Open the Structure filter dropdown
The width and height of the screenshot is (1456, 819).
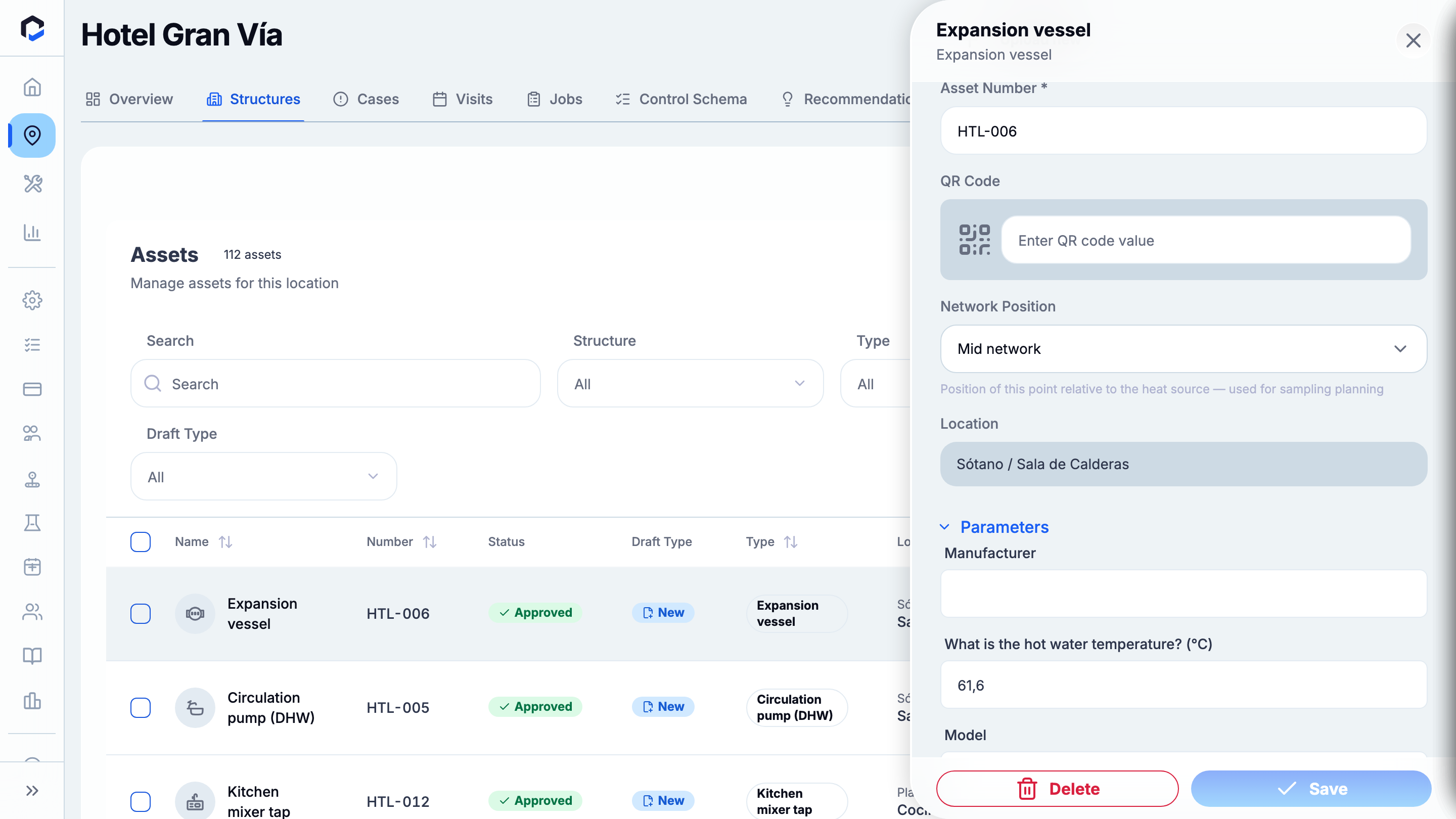pos(690,384)
